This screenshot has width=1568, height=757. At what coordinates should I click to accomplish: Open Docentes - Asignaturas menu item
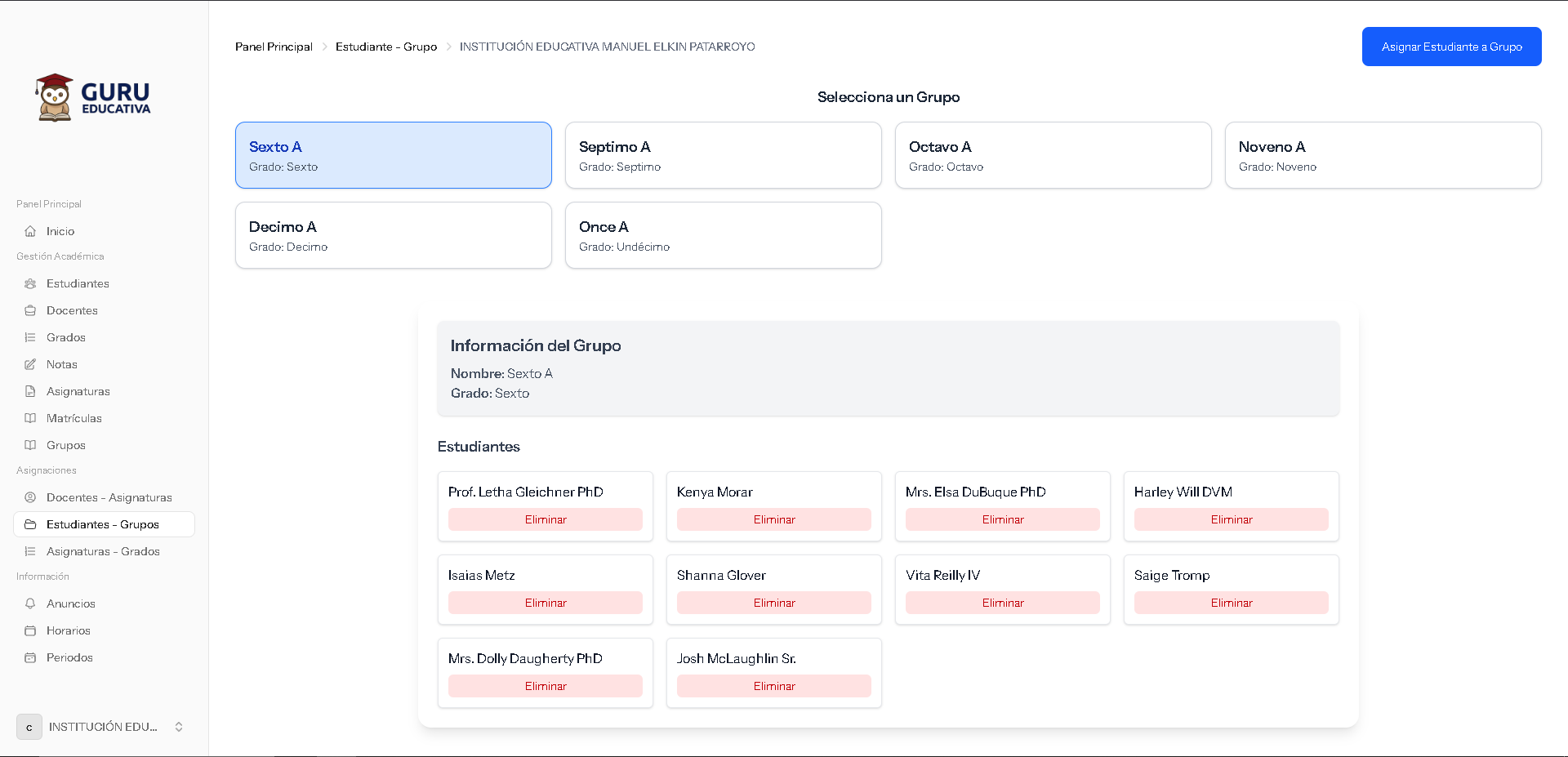pyautogui.click(x=109, y=497)
